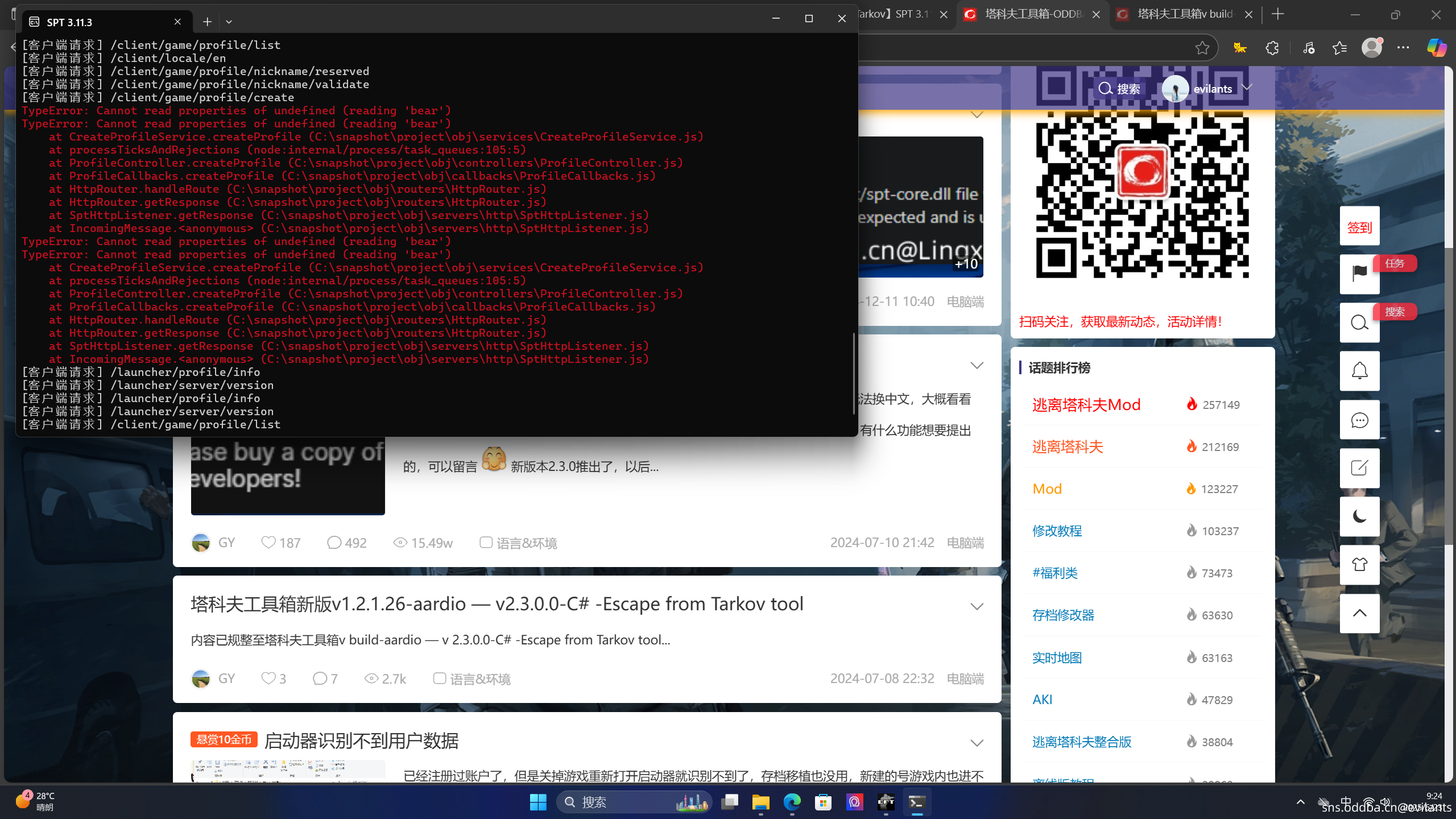This screenshot has height=819, width=1456.
Task: Switch to 塔科夫工具箱-ODDBA browser tab
Action: 1034,14
